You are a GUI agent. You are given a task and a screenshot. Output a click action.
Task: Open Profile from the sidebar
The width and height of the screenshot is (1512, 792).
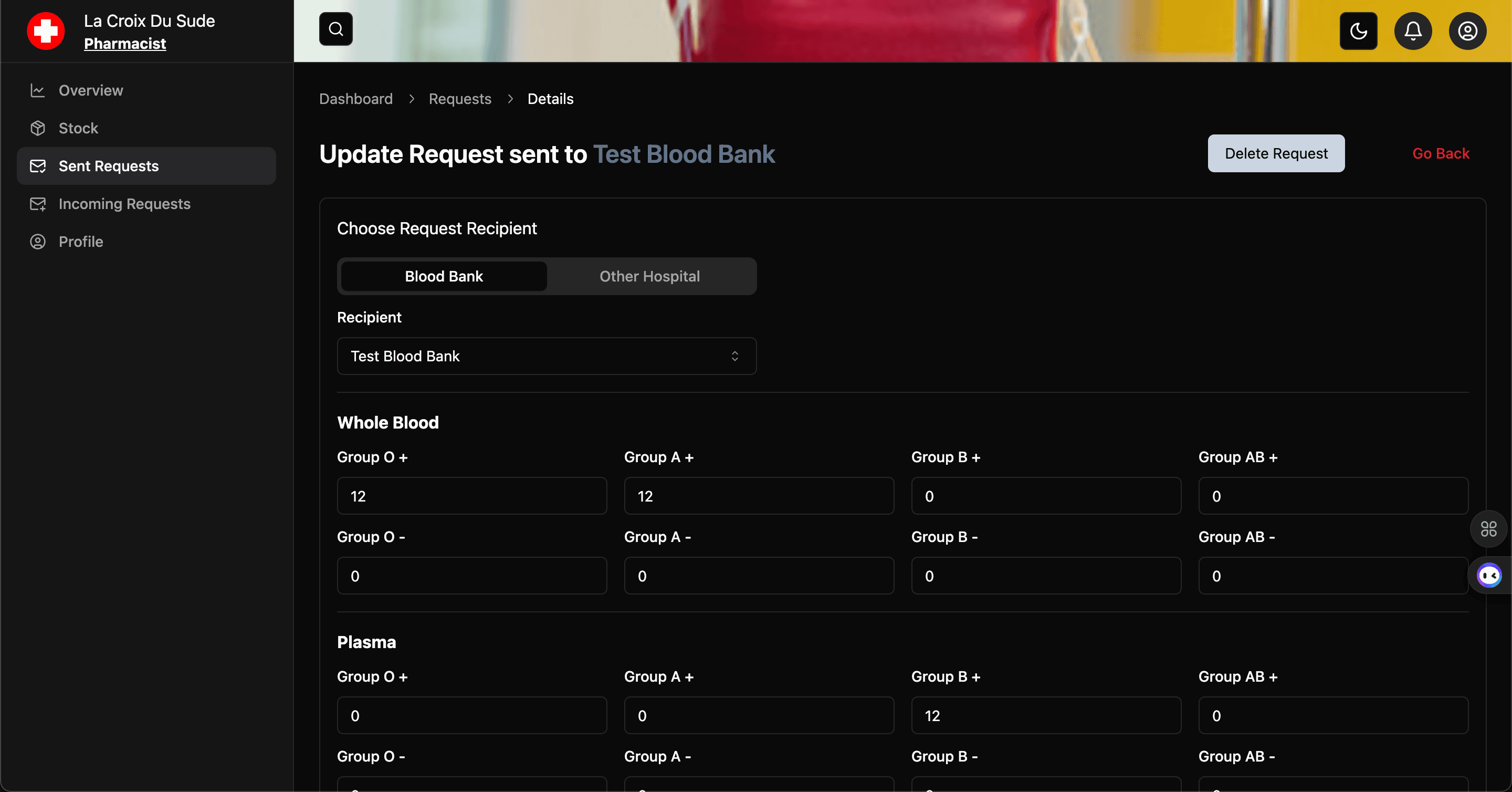coord(81,241)
